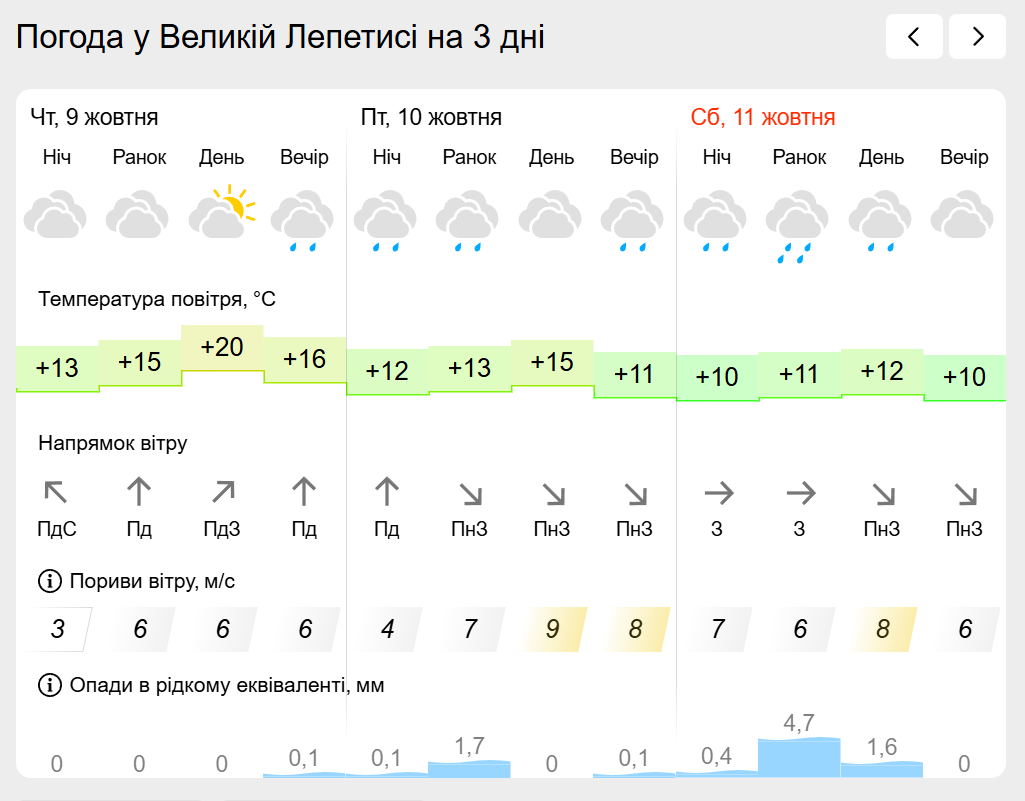1025x801 pixels.
Task: Select the Saturday 11 October heading
Action: [x=763, y=118]
